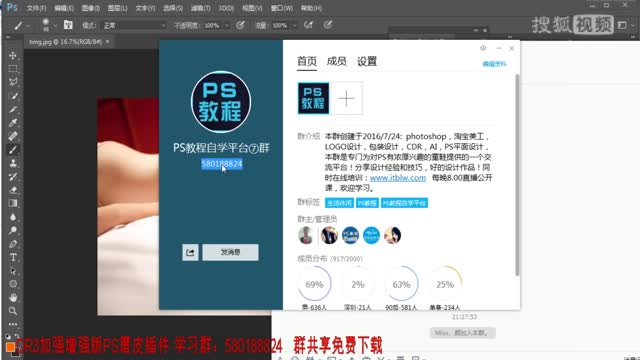The image size is (640, 360).
Task: Select the Pen tool
Action: tap(13, 244)
